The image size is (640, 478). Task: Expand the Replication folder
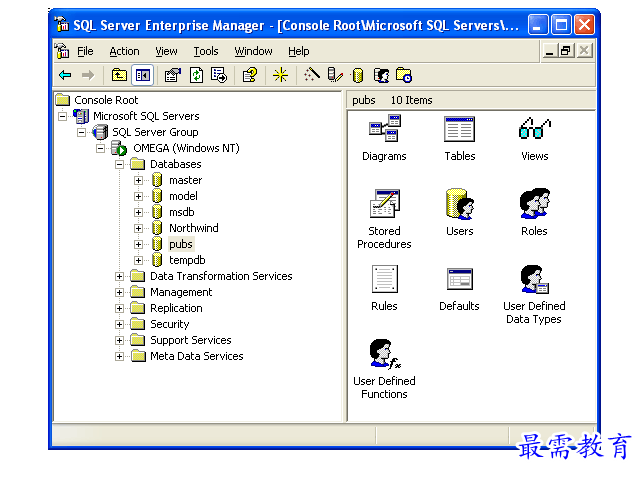click(x=119, y=308)
